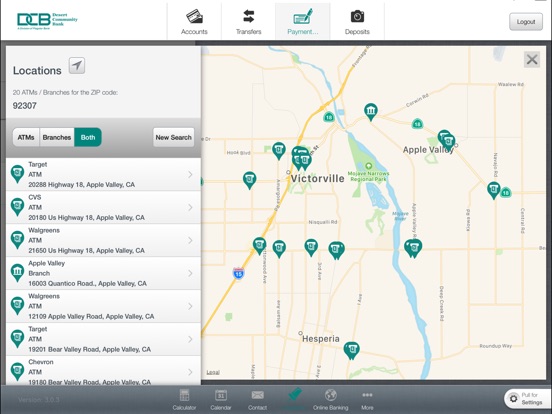This screenshot has height=414, width=552.
Task: Expand chevron for Target 20288 Highway 18
Action: pyautogui.click(x=190, y=175)
